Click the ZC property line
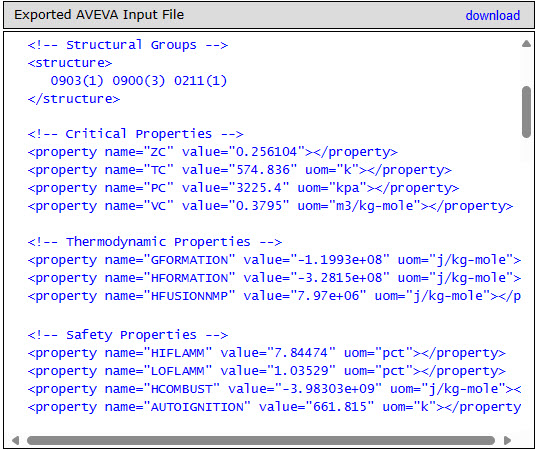The height and width of the screenshot is (450, 535). coord(213,152)
